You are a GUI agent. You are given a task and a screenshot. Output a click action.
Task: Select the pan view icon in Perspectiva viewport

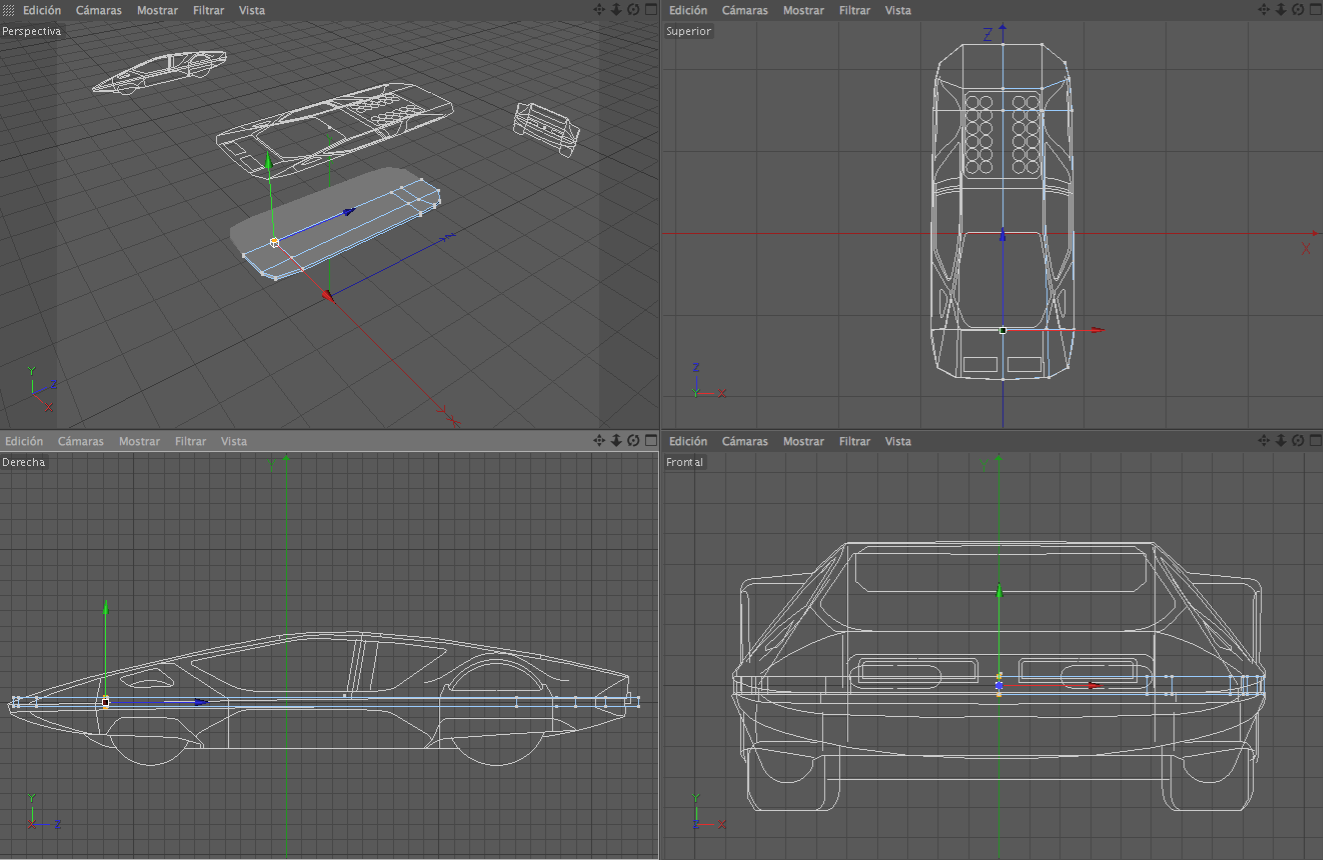(x=598, y=10)
